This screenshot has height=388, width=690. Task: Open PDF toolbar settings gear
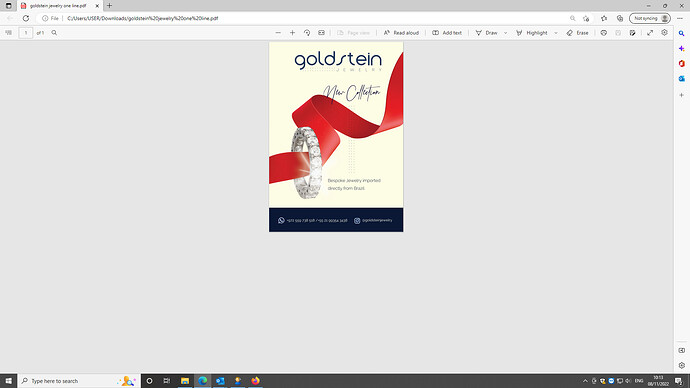(x=664, y=33)
